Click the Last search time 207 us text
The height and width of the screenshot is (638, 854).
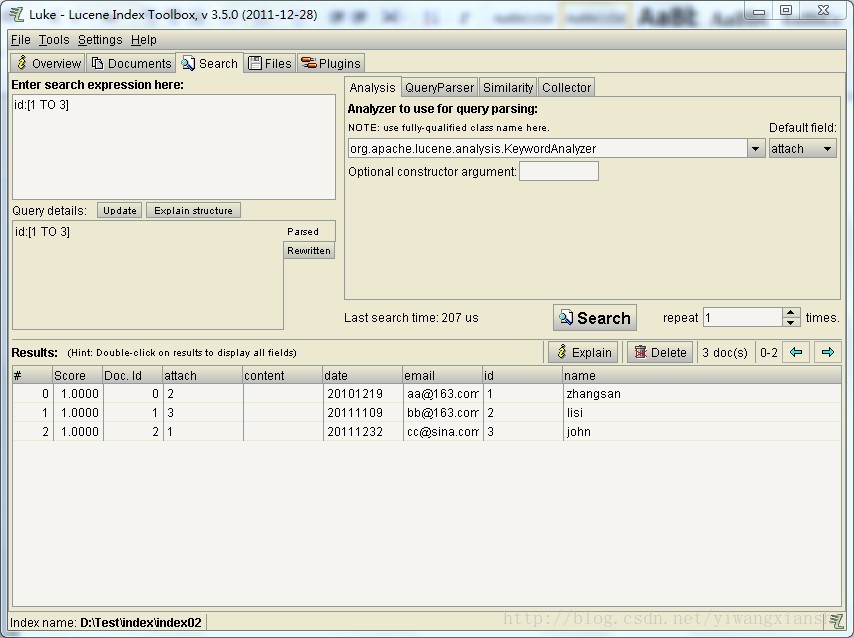click(411, 318)
